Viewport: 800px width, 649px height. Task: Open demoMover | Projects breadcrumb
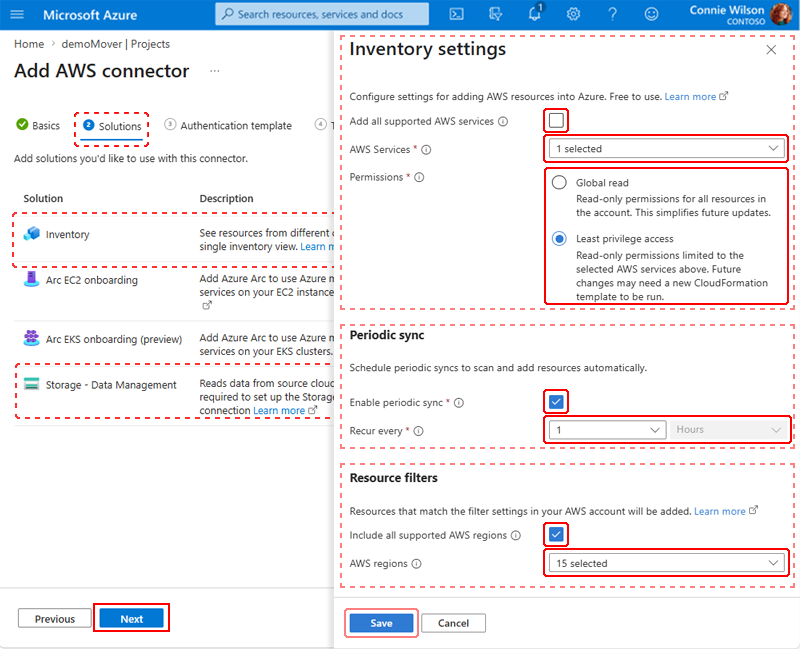pos(115,44)
